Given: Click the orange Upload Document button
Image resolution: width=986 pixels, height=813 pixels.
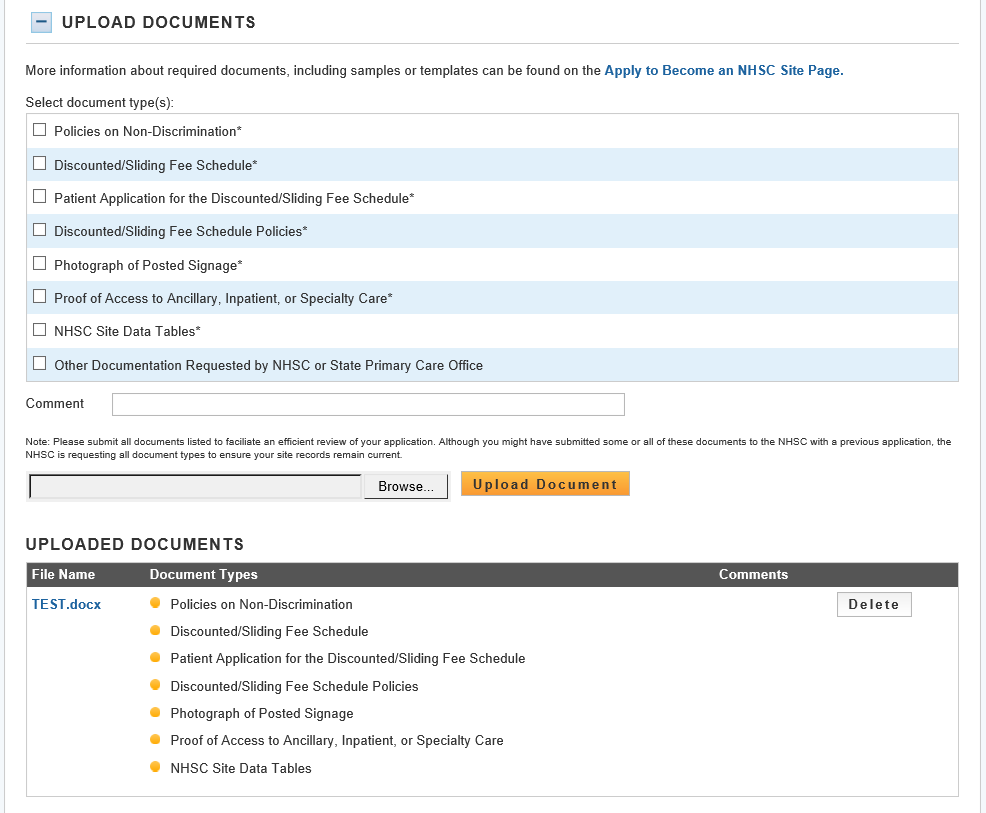Looking at the screenshot, I should [x=545, y=484].
